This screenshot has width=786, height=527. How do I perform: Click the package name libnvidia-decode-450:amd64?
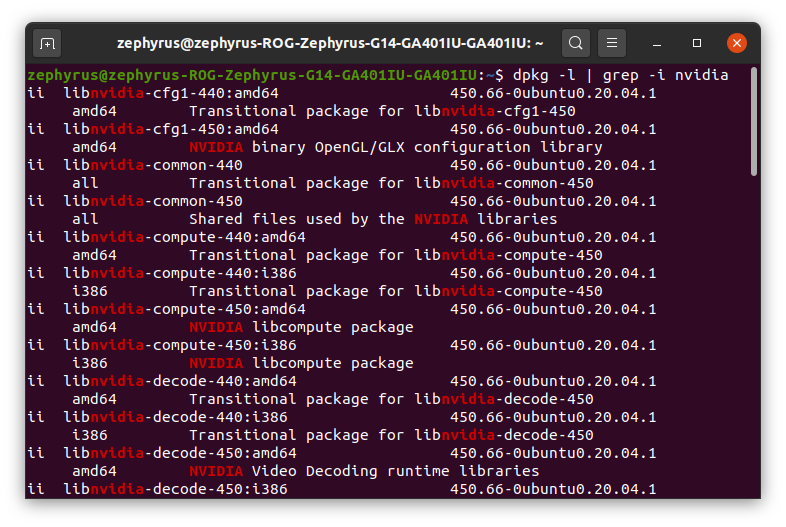180,454
